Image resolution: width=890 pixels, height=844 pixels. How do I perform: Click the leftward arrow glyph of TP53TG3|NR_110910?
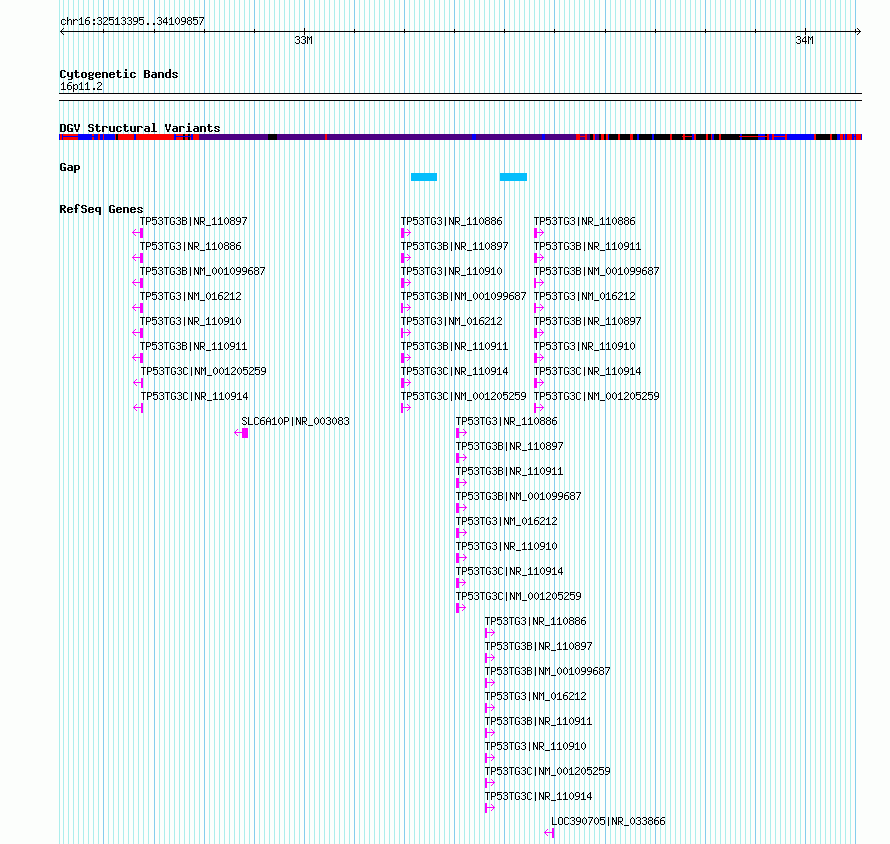click(137, 333)
